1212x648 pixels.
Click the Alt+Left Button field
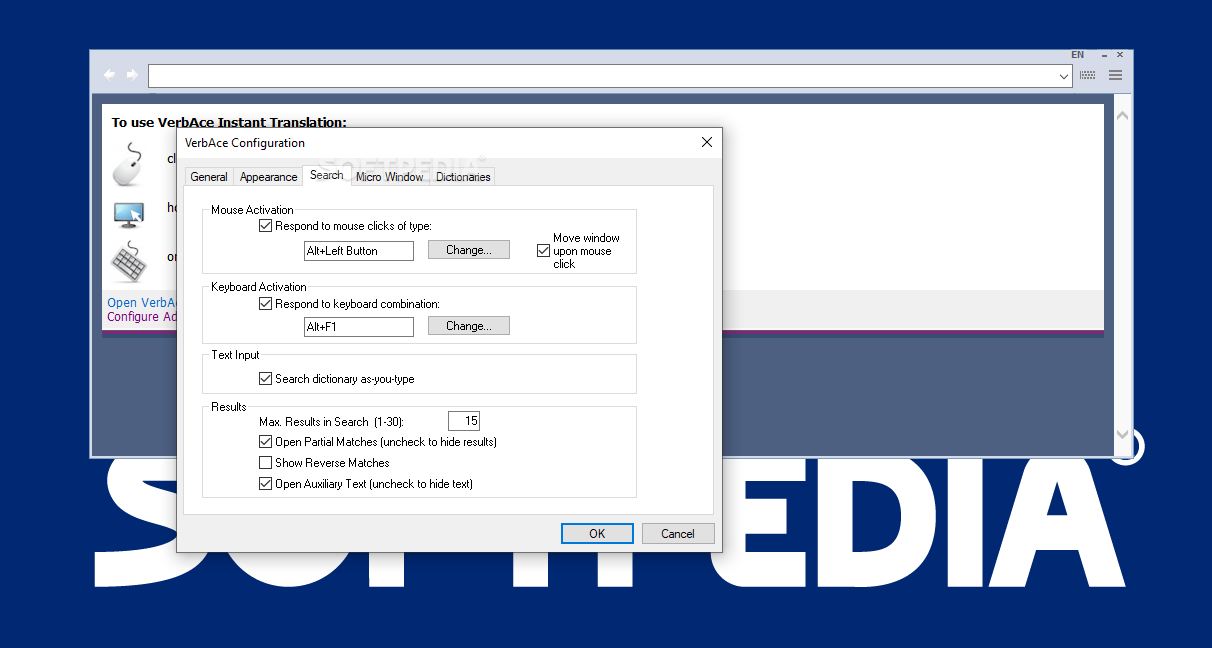(359, 251)
